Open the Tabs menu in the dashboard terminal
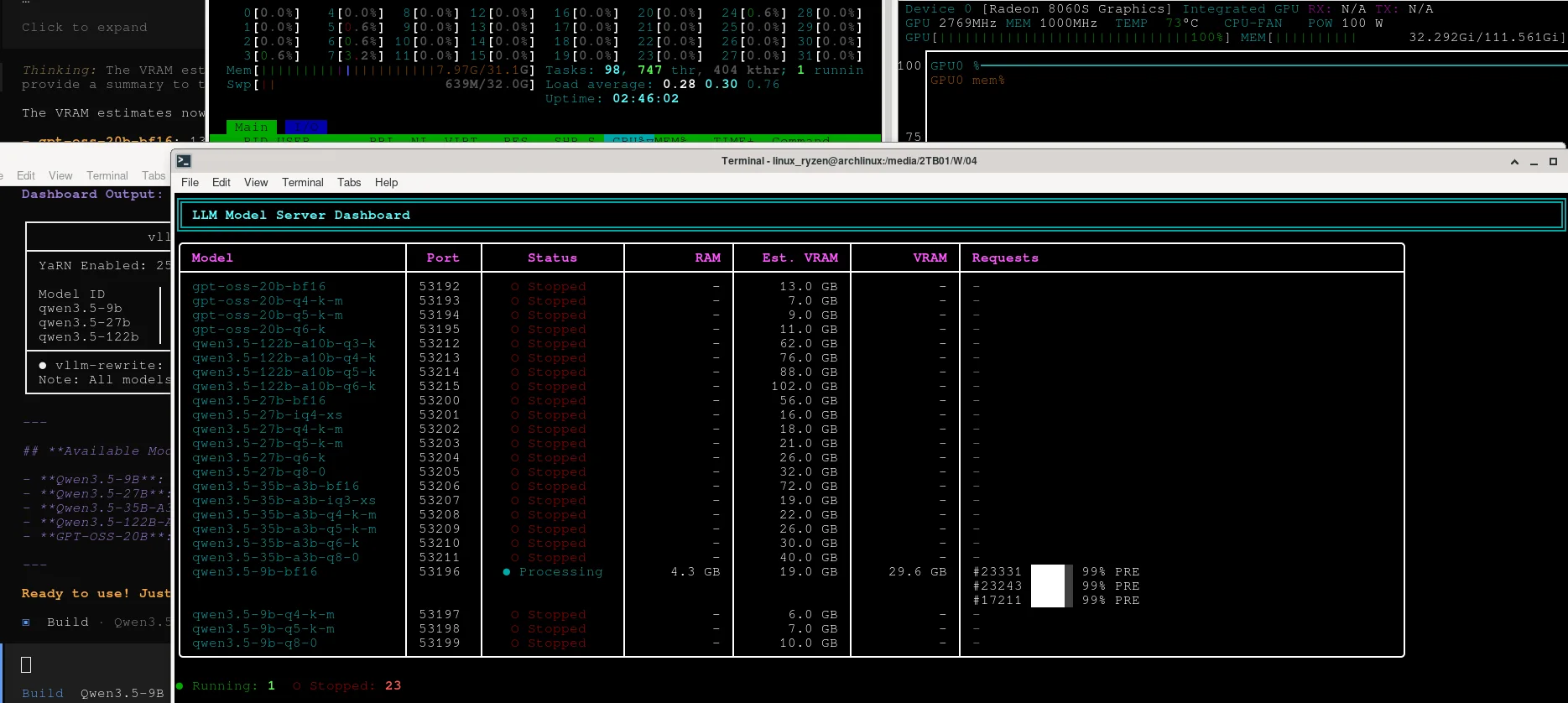The width and height of the screenshot is (1568, 703). 349,183
